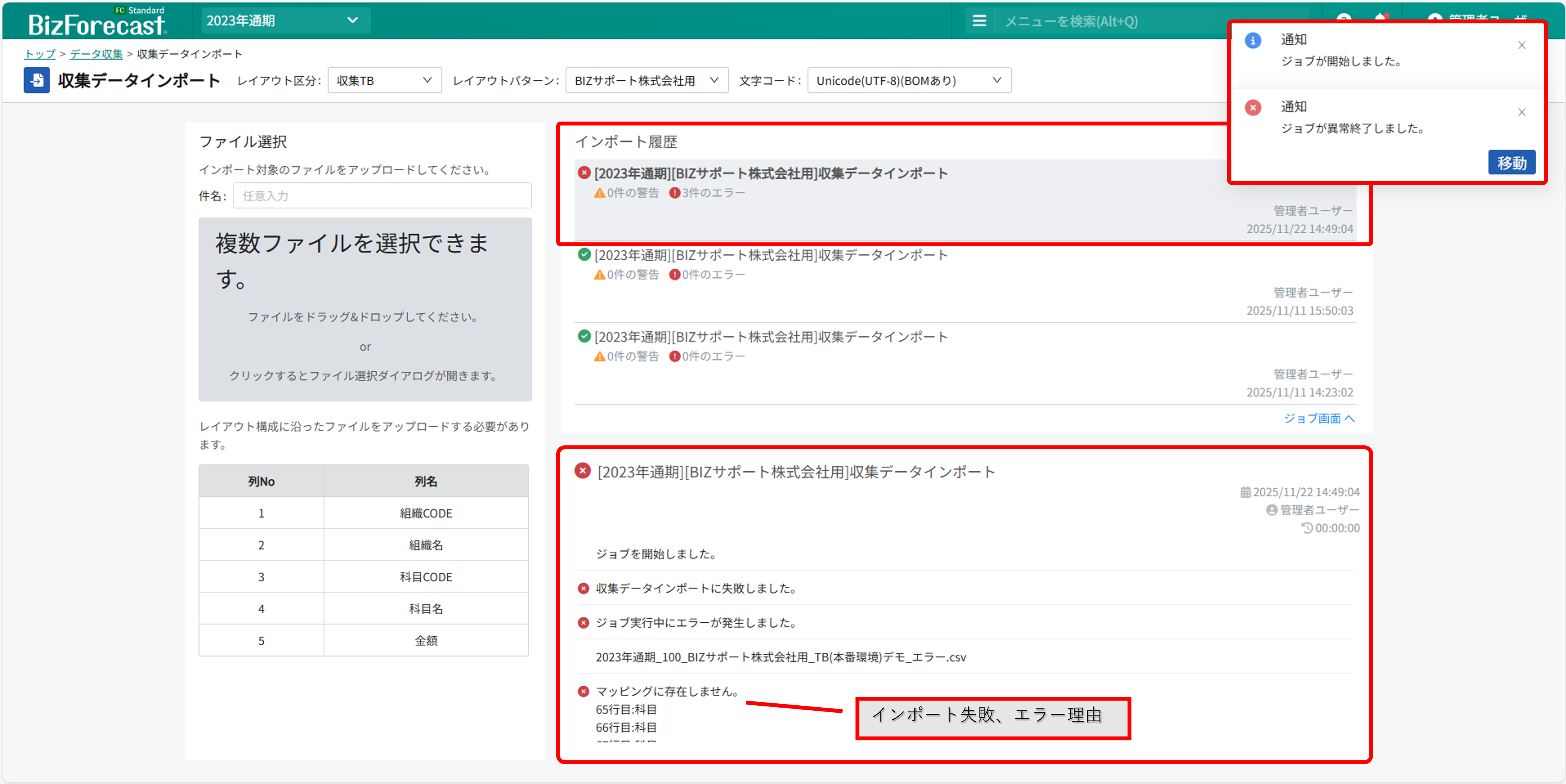Open the hamburger menu icon
The height and width of the screenshot is (784, 1566).
click(x=979, y=21)
